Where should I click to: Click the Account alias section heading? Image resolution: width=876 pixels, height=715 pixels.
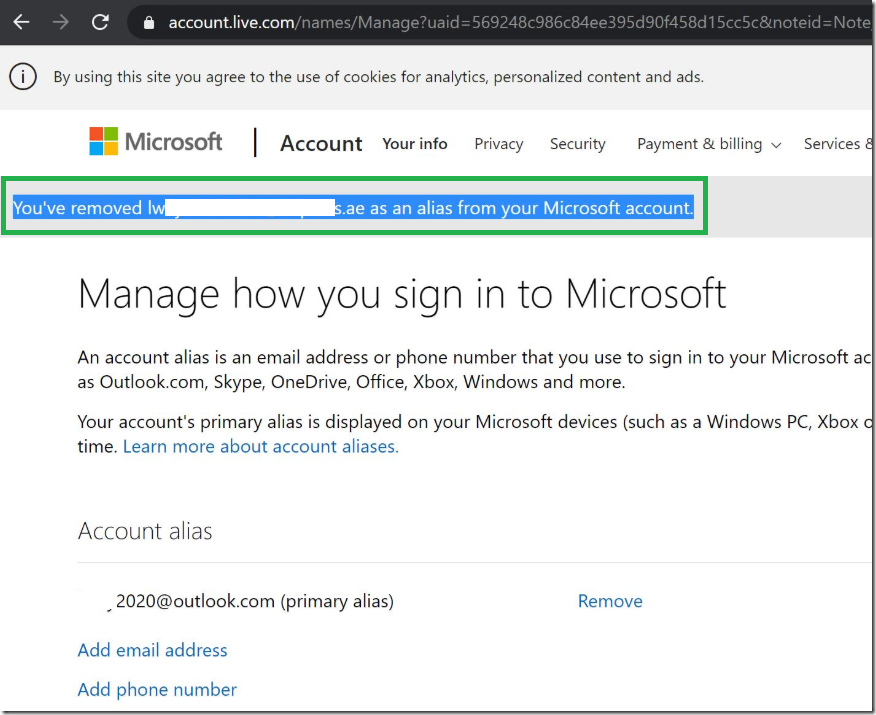tap(145, 531)
